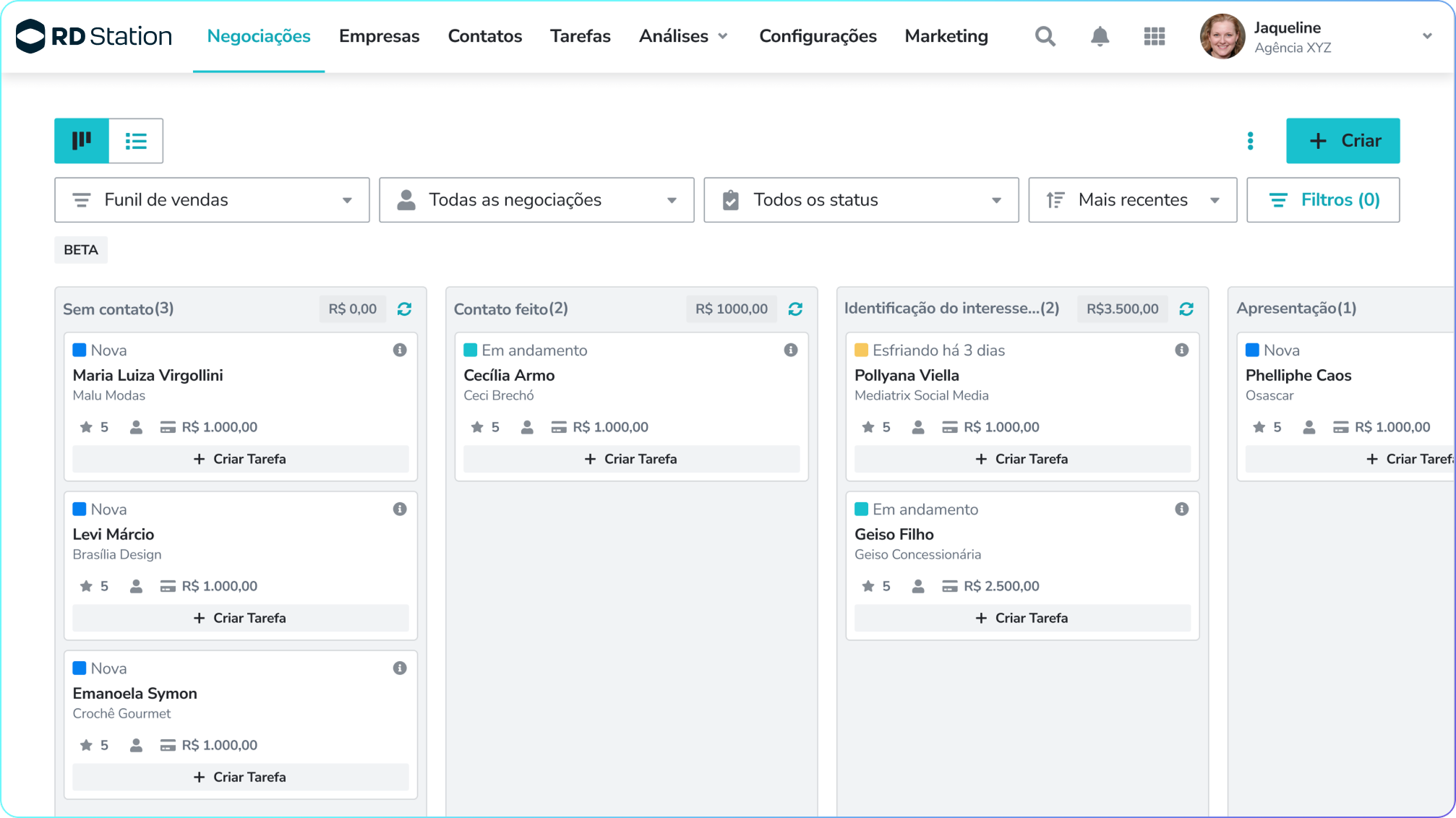Open the apps grid icon
The image size is (1456, 818).
(1155, 36)
